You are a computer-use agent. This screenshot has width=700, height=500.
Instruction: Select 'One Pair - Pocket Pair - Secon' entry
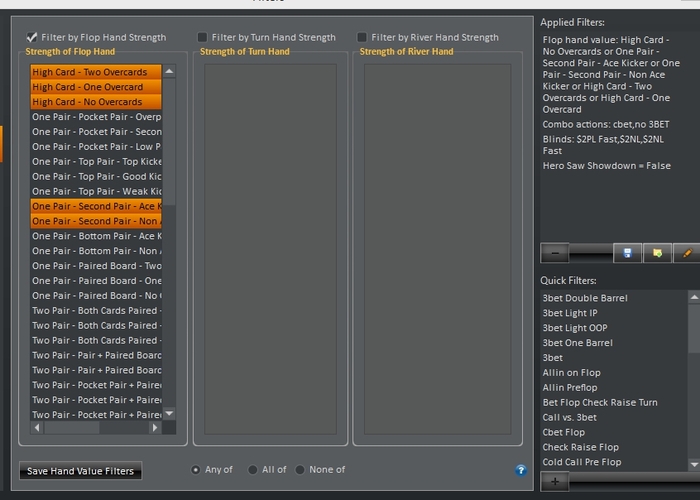[x=96, y=132]
